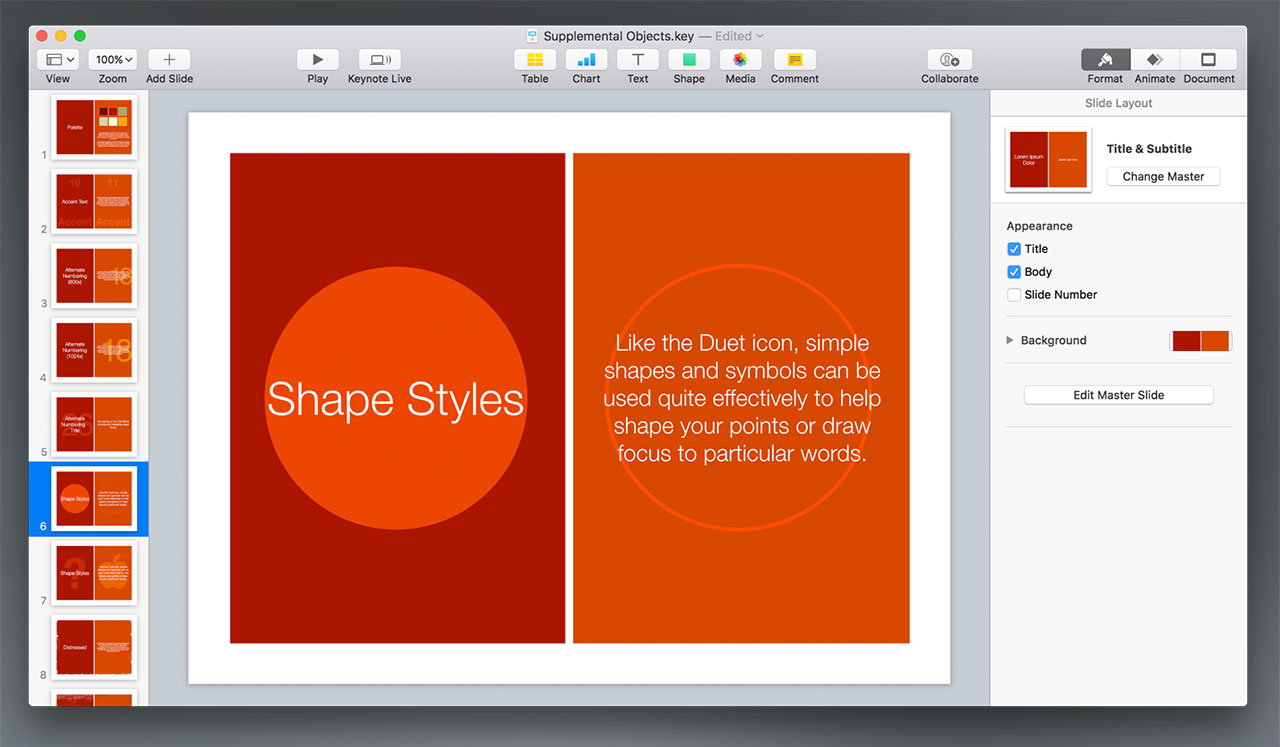Click the Edit Master Slide button
Image resolution: width=1280 pixels, height=747 pixels.
pos(1118,395)
